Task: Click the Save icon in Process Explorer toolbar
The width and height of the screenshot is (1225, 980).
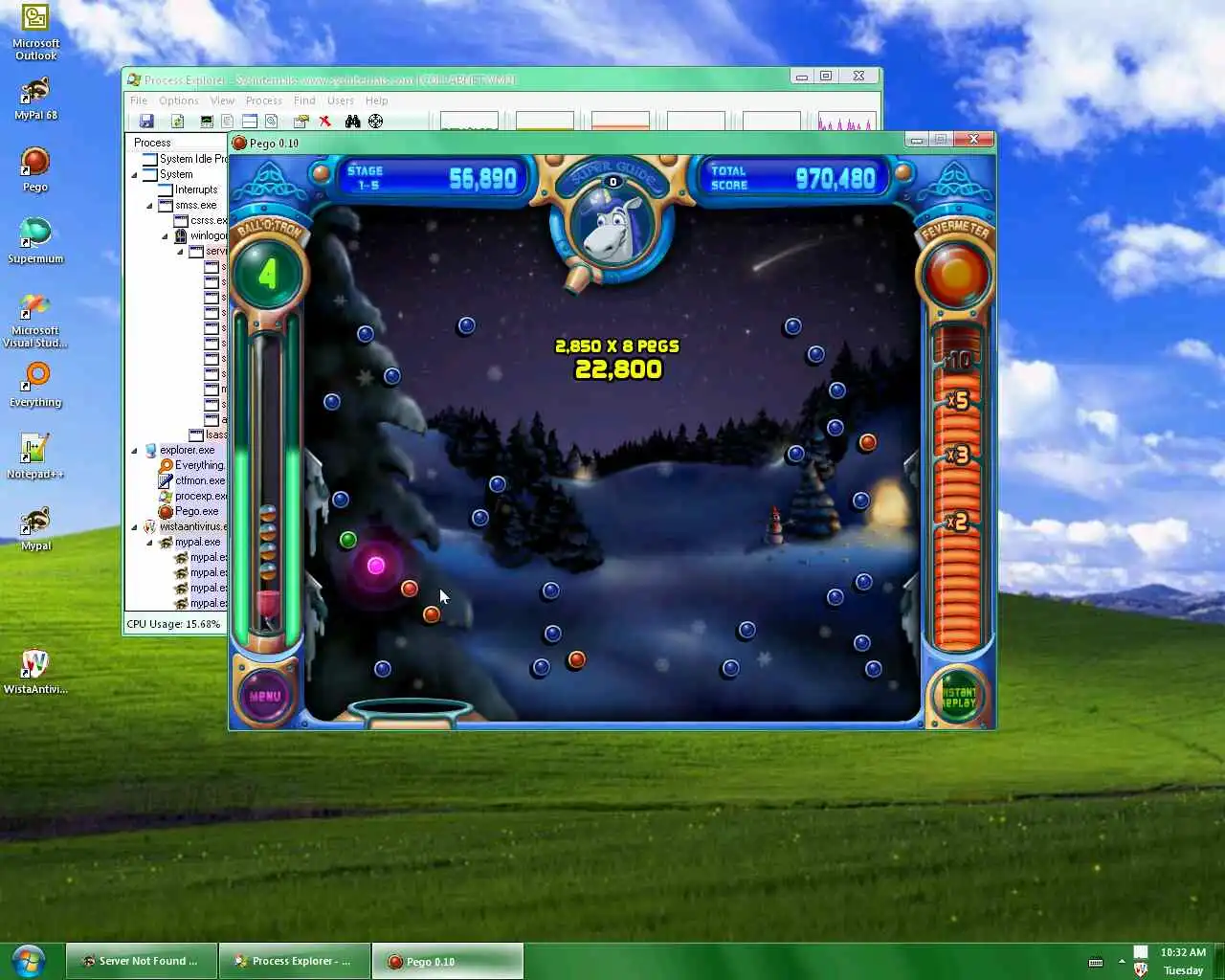Action: click(146, 122)
